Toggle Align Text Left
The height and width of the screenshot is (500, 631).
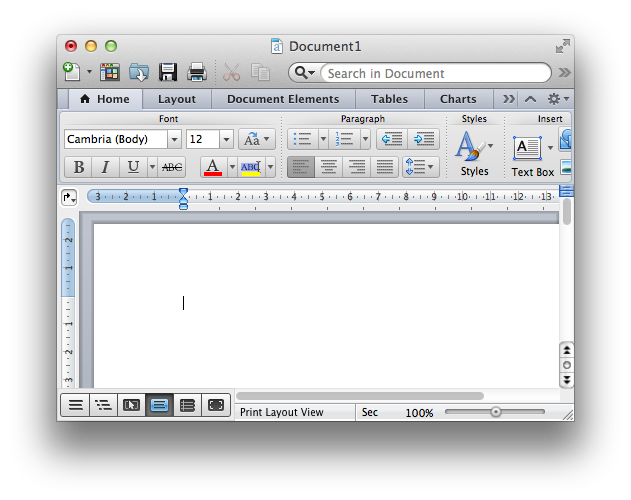[x=301, y=167]
